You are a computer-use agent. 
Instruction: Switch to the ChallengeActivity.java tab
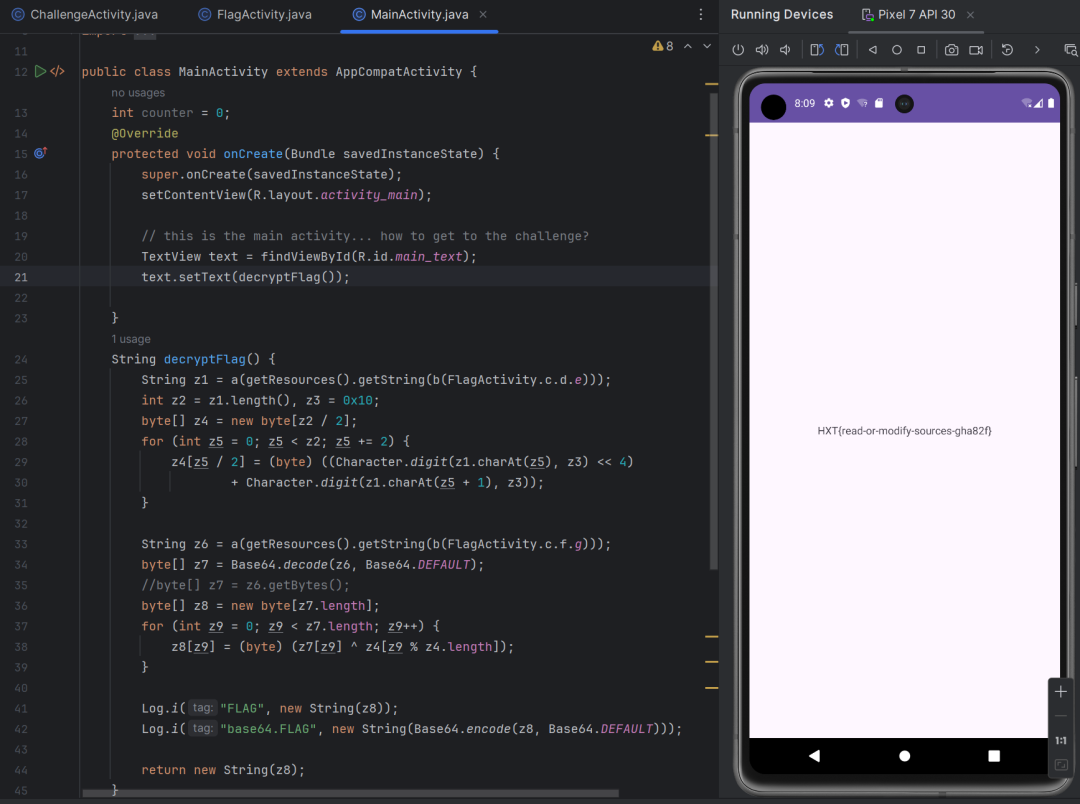tap(85, 14)
